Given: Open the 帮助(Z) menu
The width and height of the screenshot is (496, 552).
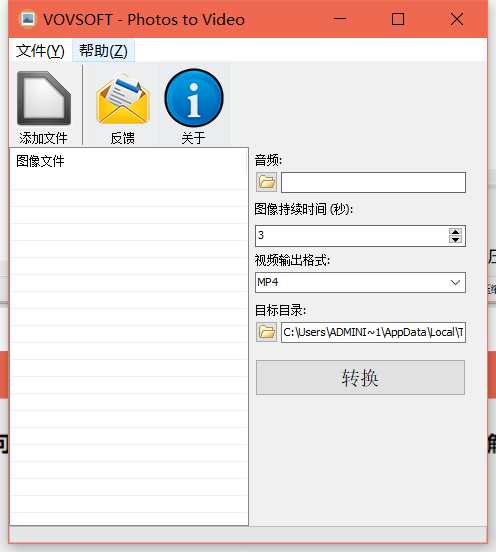Looking at the screenshot, I should (x=103, y=51).
